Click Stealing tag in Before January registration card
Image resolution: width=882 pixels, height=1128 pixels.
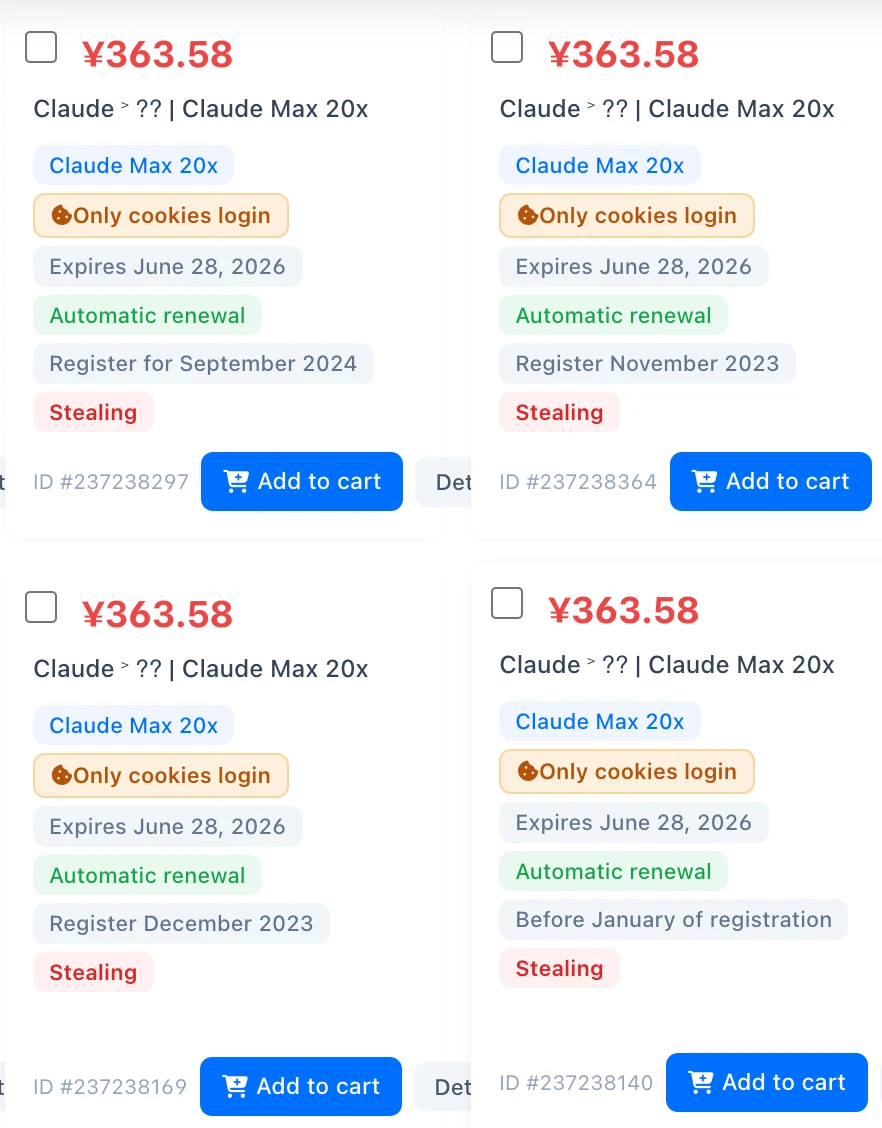[560, 968]
